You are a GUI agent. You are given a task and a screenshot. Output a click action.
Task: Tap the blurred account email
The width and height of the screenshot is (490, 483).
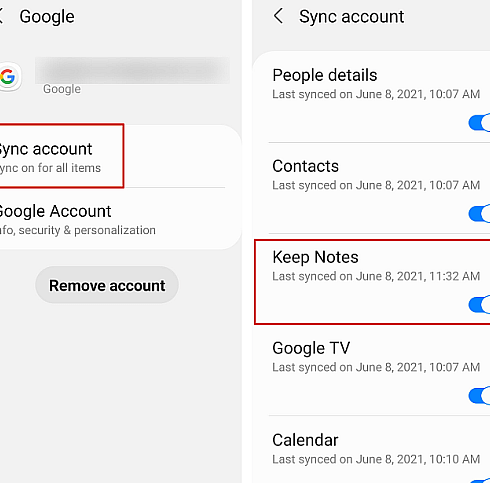132,70
